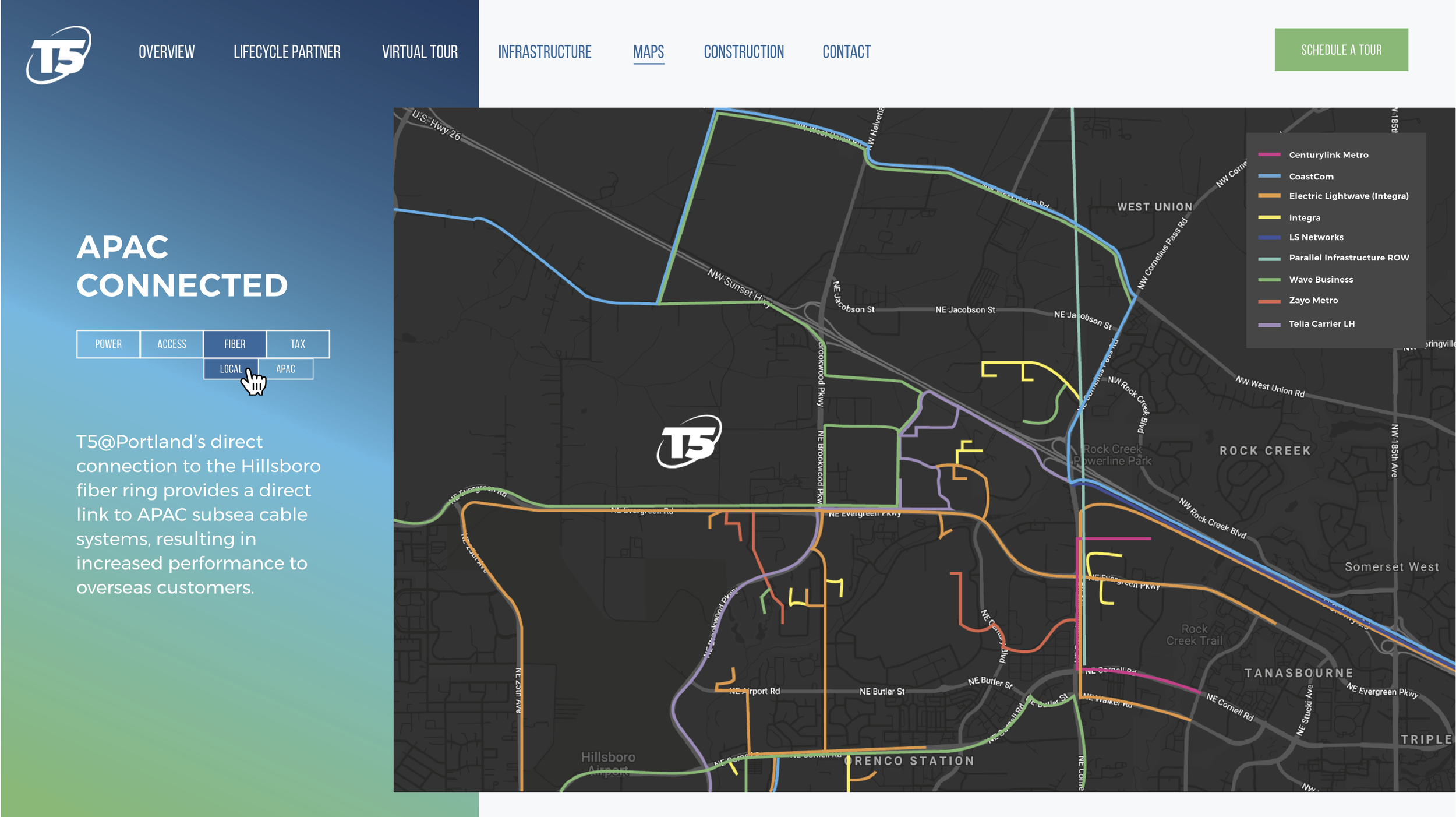Click the Rock Creek Powerline Park label
1456x817 pixels.
(1112, 455)
